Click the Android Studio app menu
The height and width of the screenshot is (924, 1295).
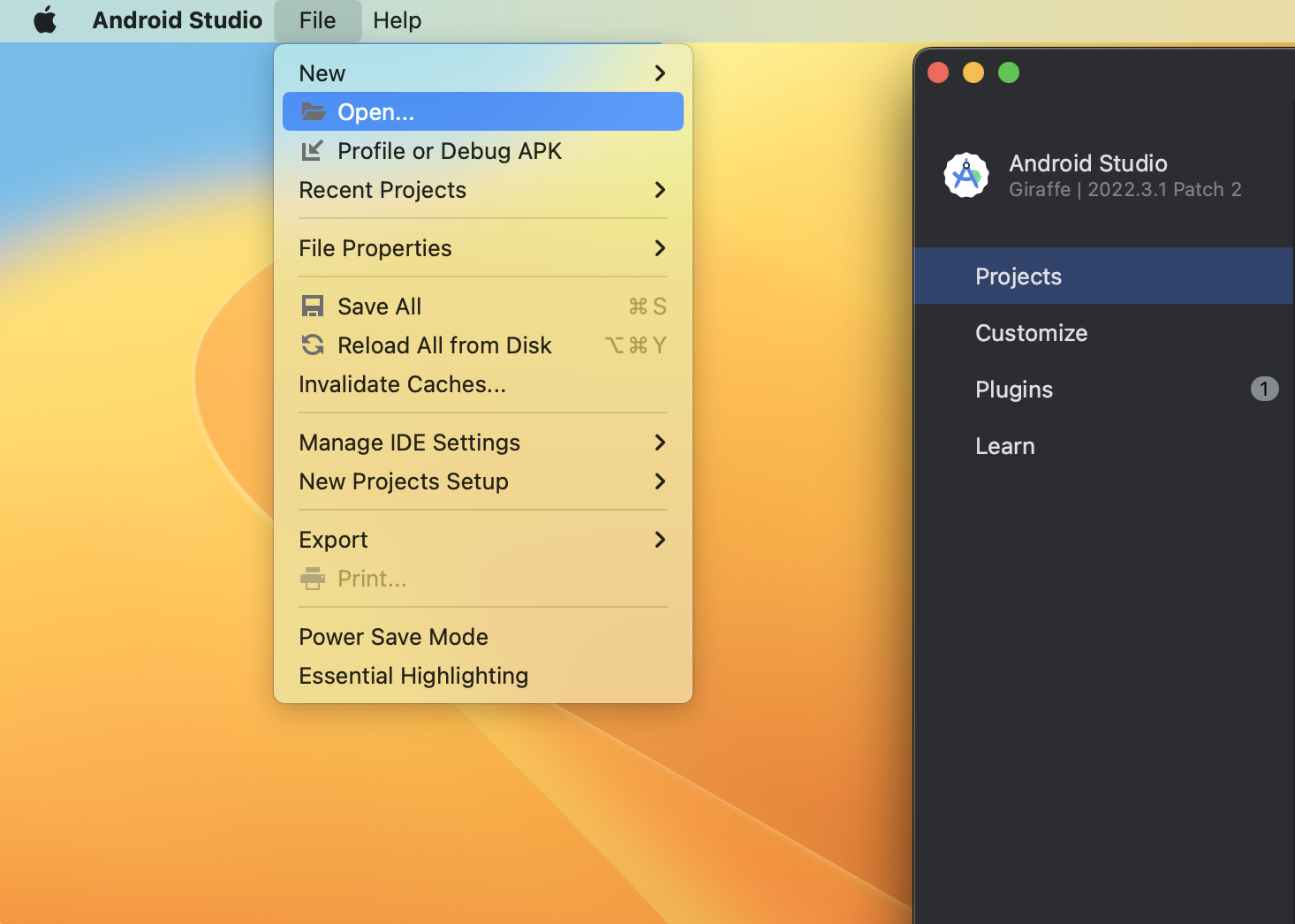click(x=177, y=20)
